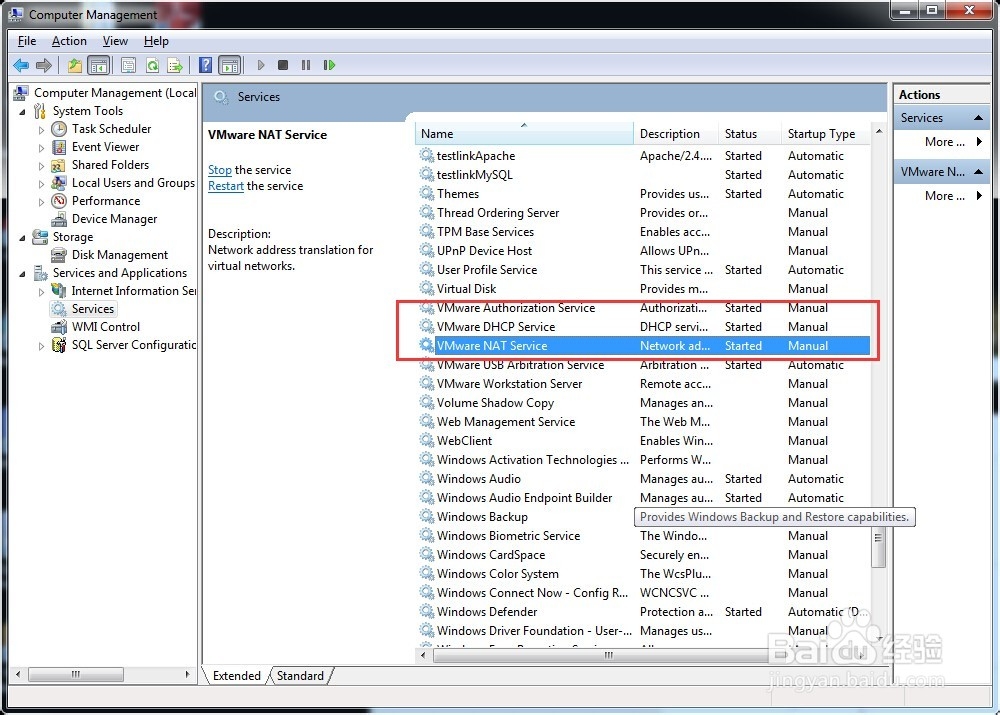This screenshot has height=715, width=1000.
Task: Collapse the Services section in Actions
Action: click(978, 118)
